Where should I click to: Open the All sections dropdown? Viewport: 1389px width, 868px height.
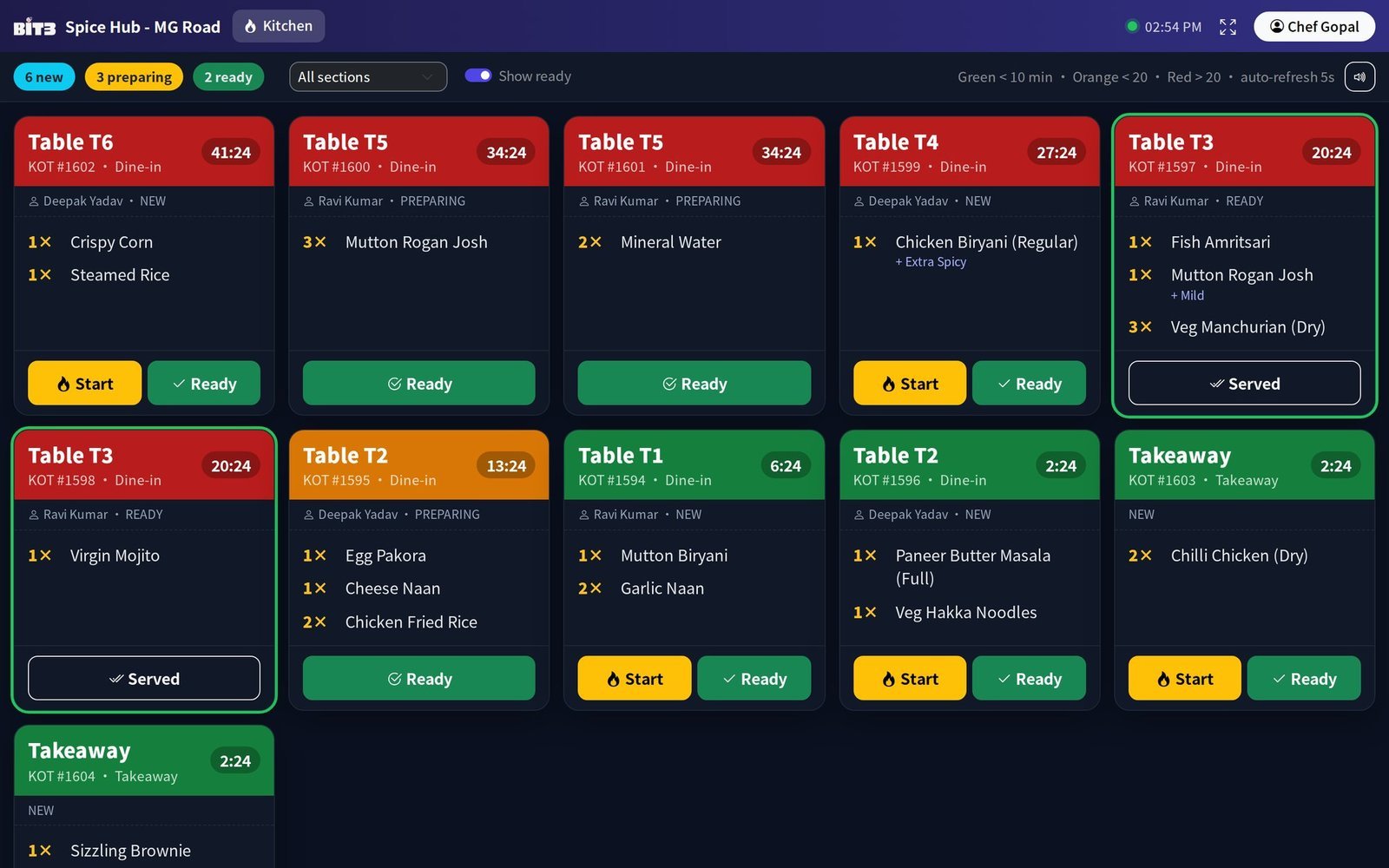point(368,76)
